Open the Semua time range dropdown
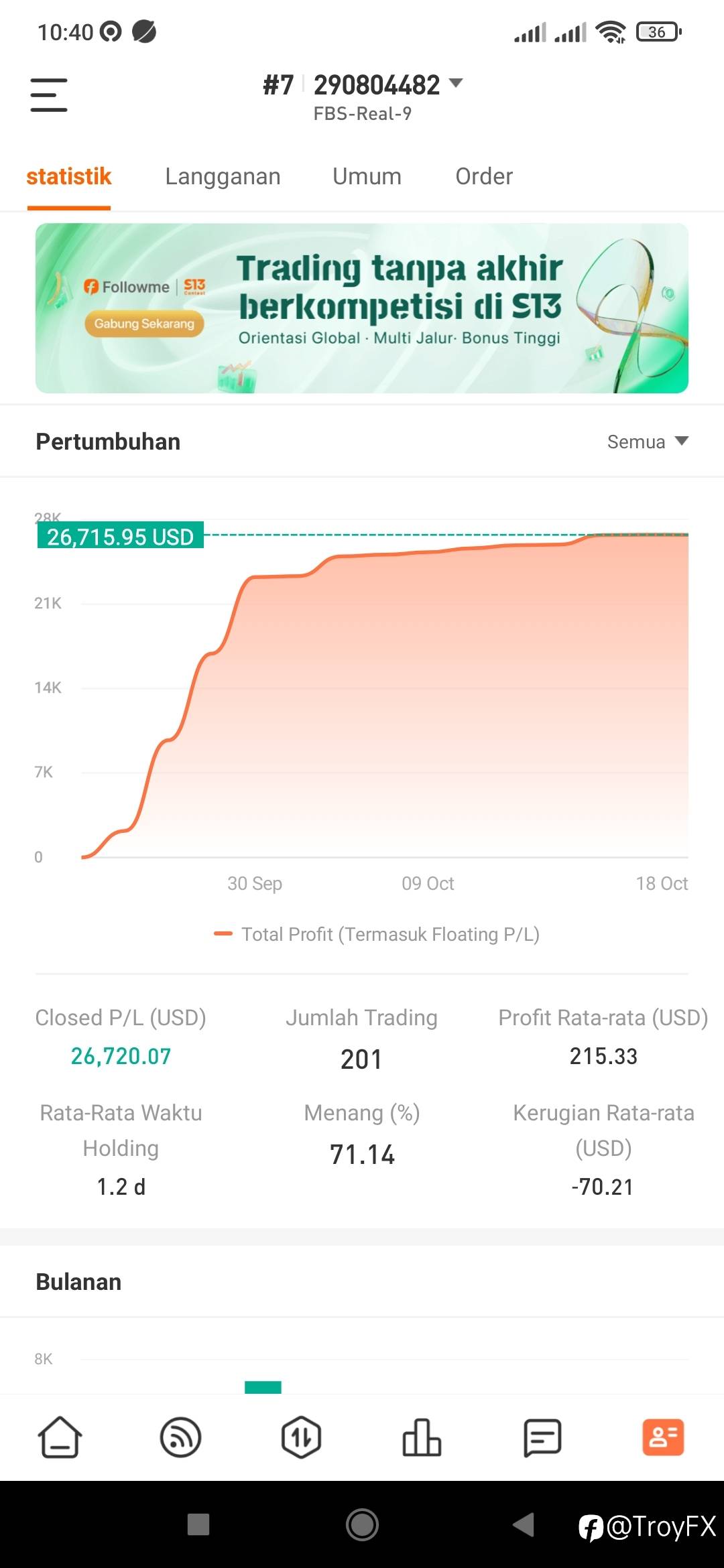 coord(648,442)
